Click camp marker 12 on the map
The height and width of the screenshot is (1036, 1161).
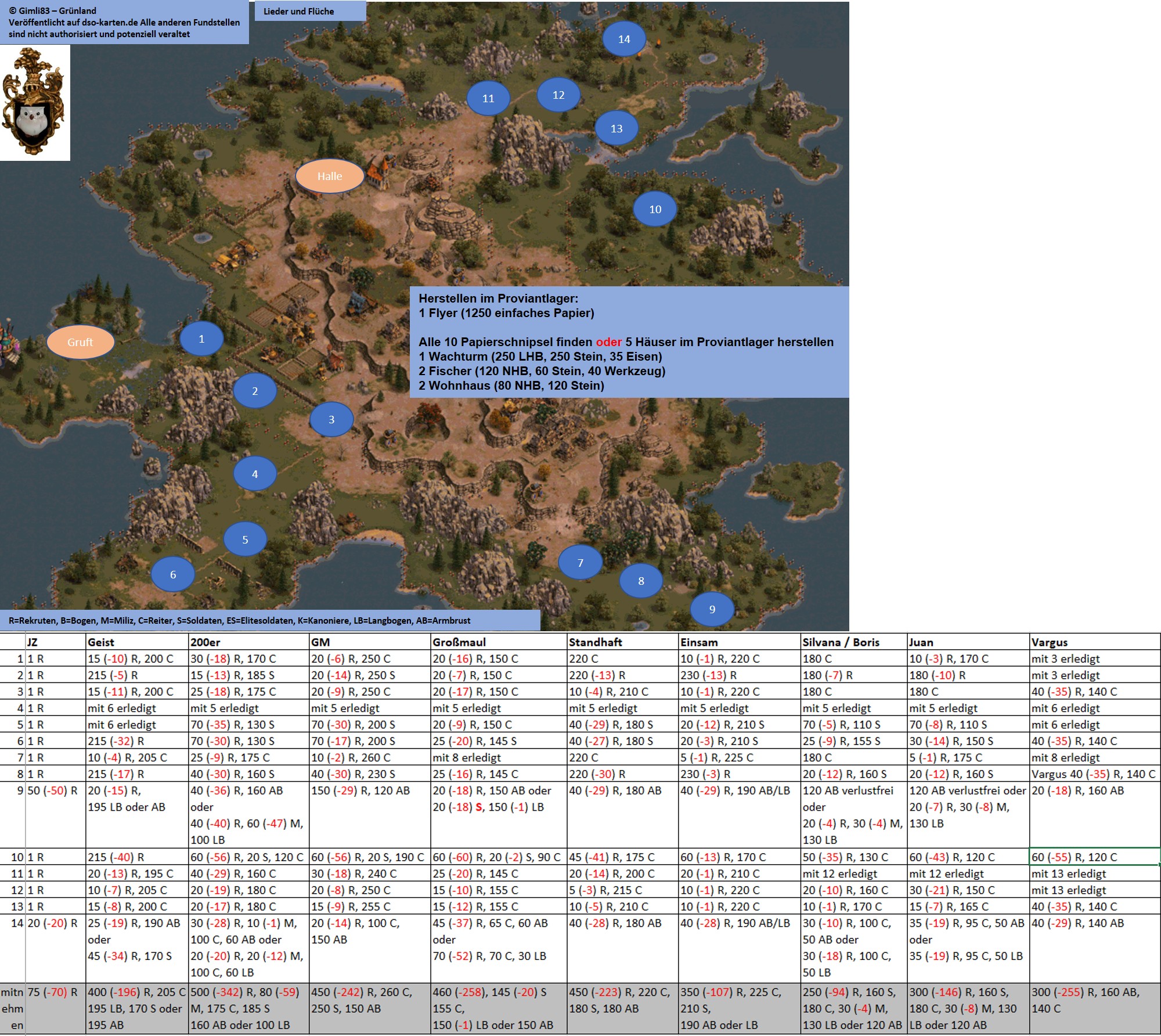tap(558, 95)
